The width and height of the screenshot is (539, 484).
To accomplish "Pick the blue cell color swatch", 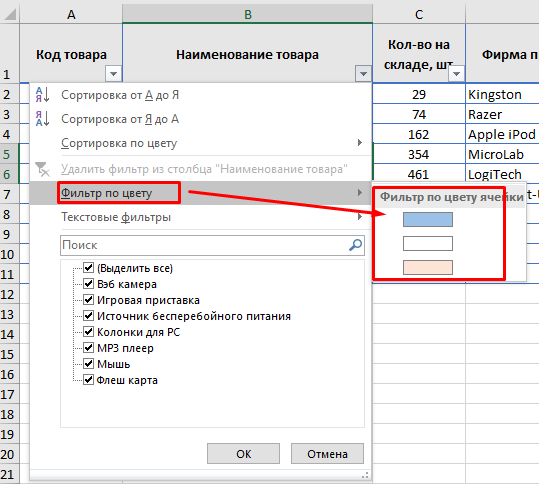I will 428,219.
